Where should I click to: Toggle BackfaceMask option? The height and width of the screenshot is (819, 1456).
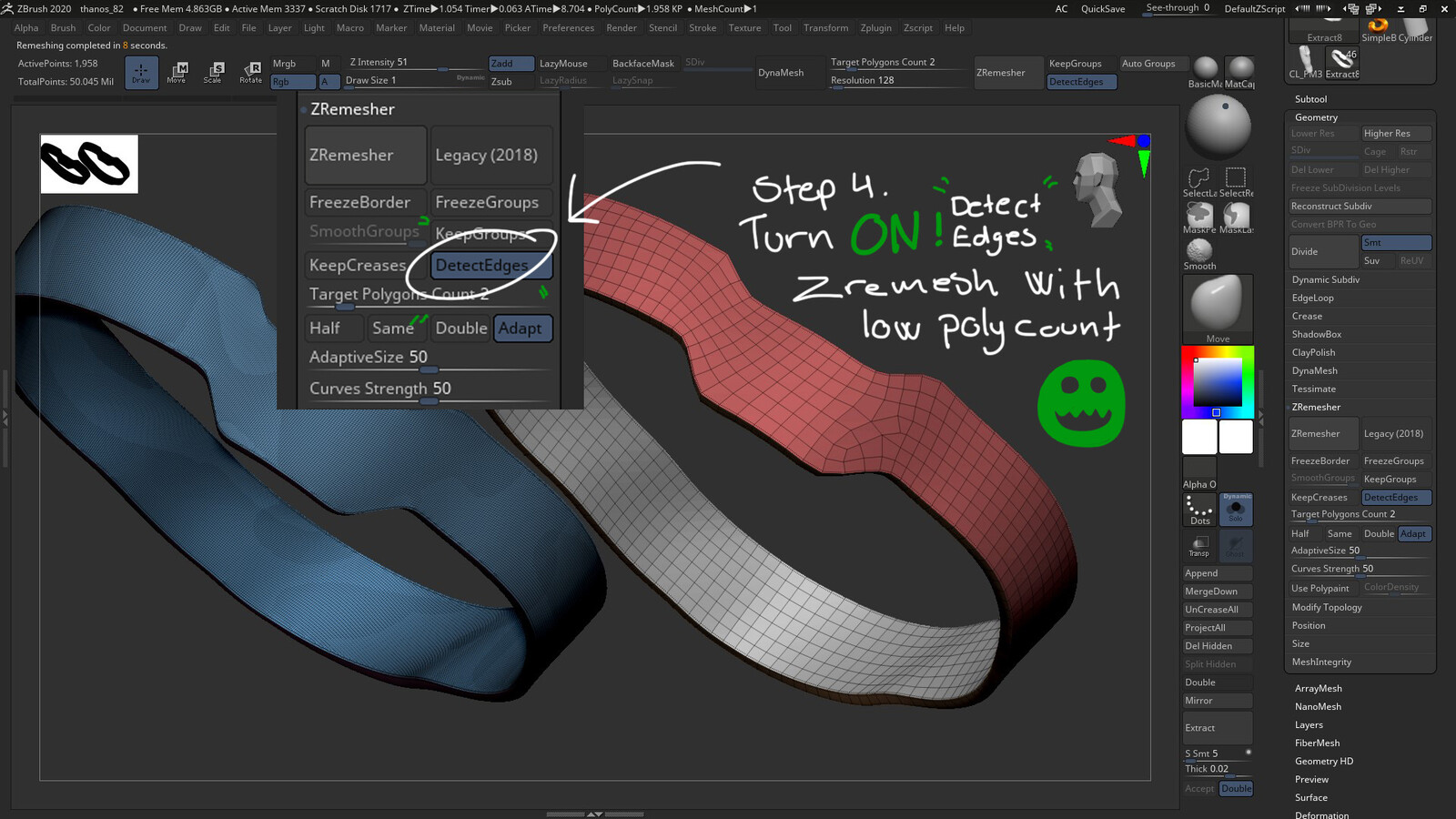(x=643, y=64)
